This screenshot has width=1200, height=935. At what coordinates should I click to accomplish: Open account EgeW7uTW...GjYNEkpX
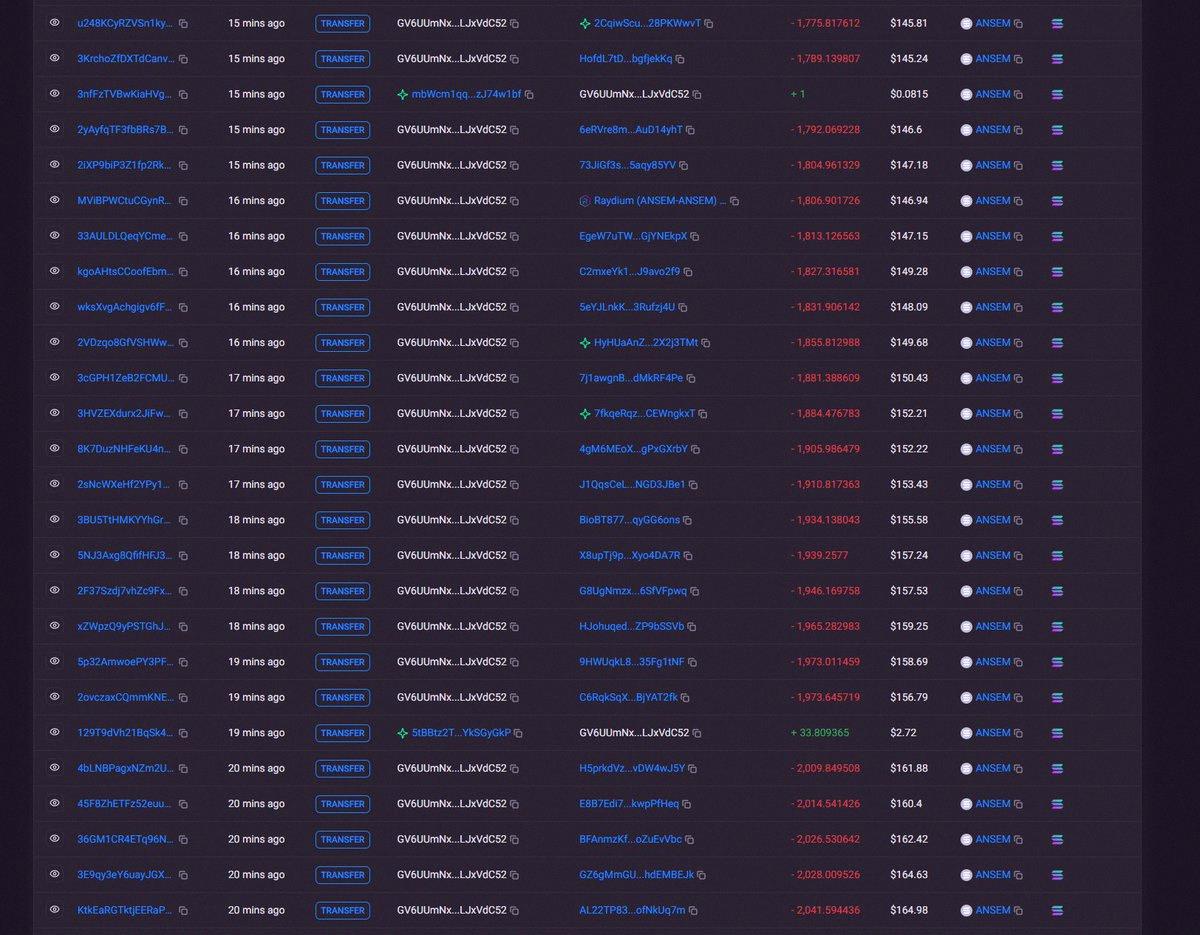(x=633, y=236)
